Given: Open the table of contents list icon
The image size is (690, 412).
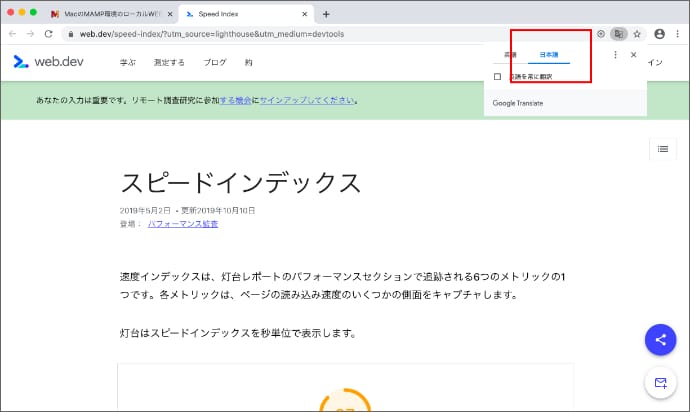Looking at the screenshot, I should pyautogui.click(x=662, y=149).
